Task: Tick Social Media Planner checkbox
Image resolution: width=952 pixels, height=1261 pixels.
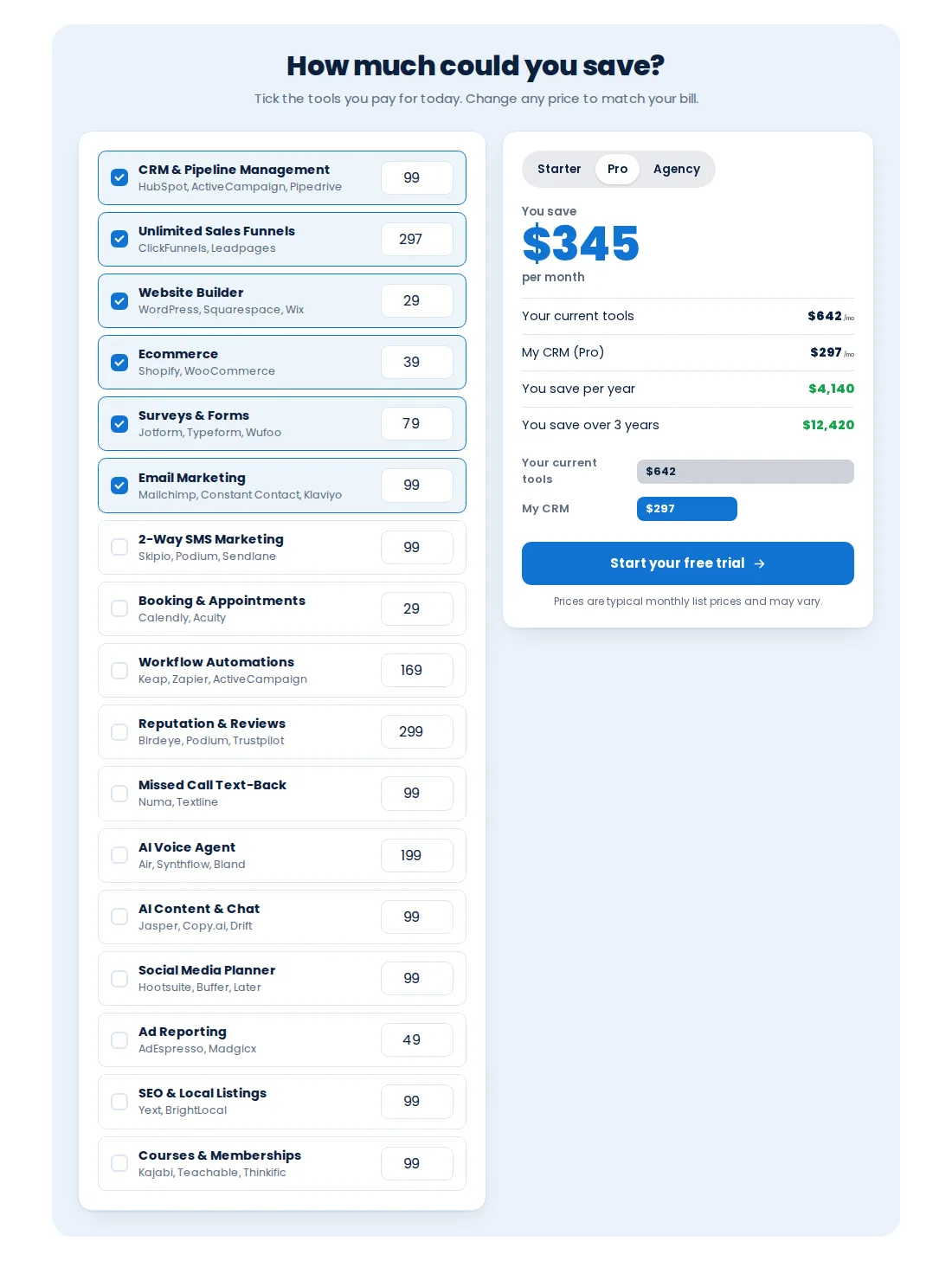Action: pos(119,978)
